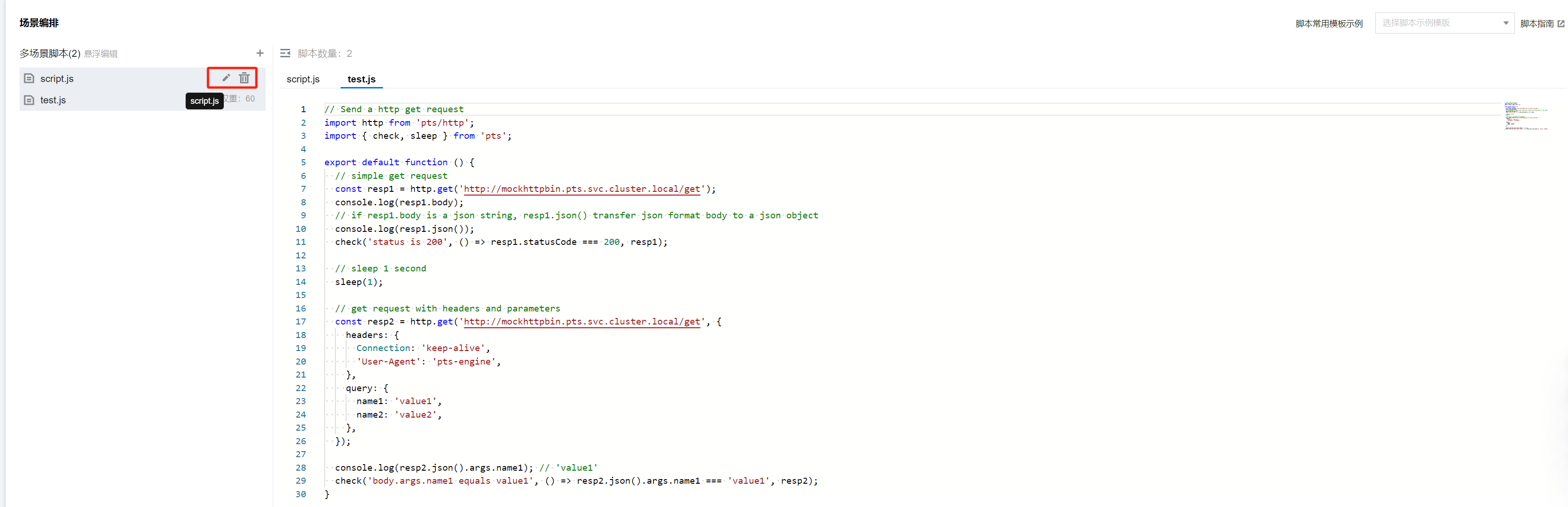The image size is (1568, 507).
Task: Click the 悬浮编辑 hint text
Action: 101,54
